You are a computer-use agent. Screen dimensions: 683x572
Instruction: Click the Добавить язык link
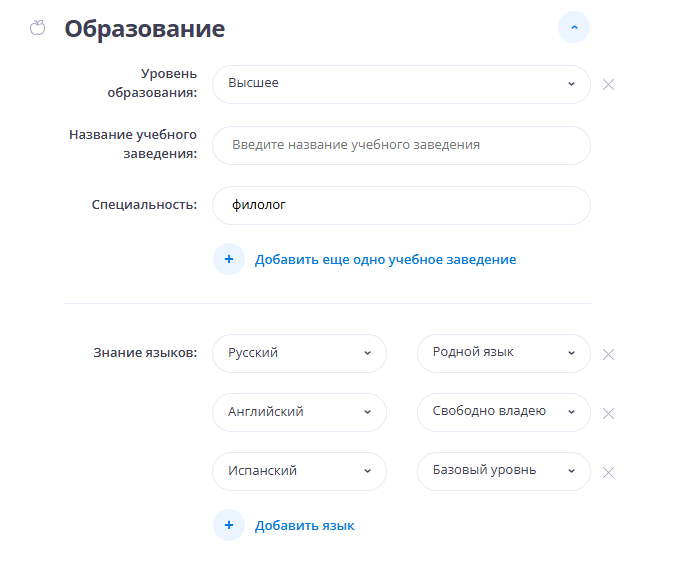click(x=304, y=525)
